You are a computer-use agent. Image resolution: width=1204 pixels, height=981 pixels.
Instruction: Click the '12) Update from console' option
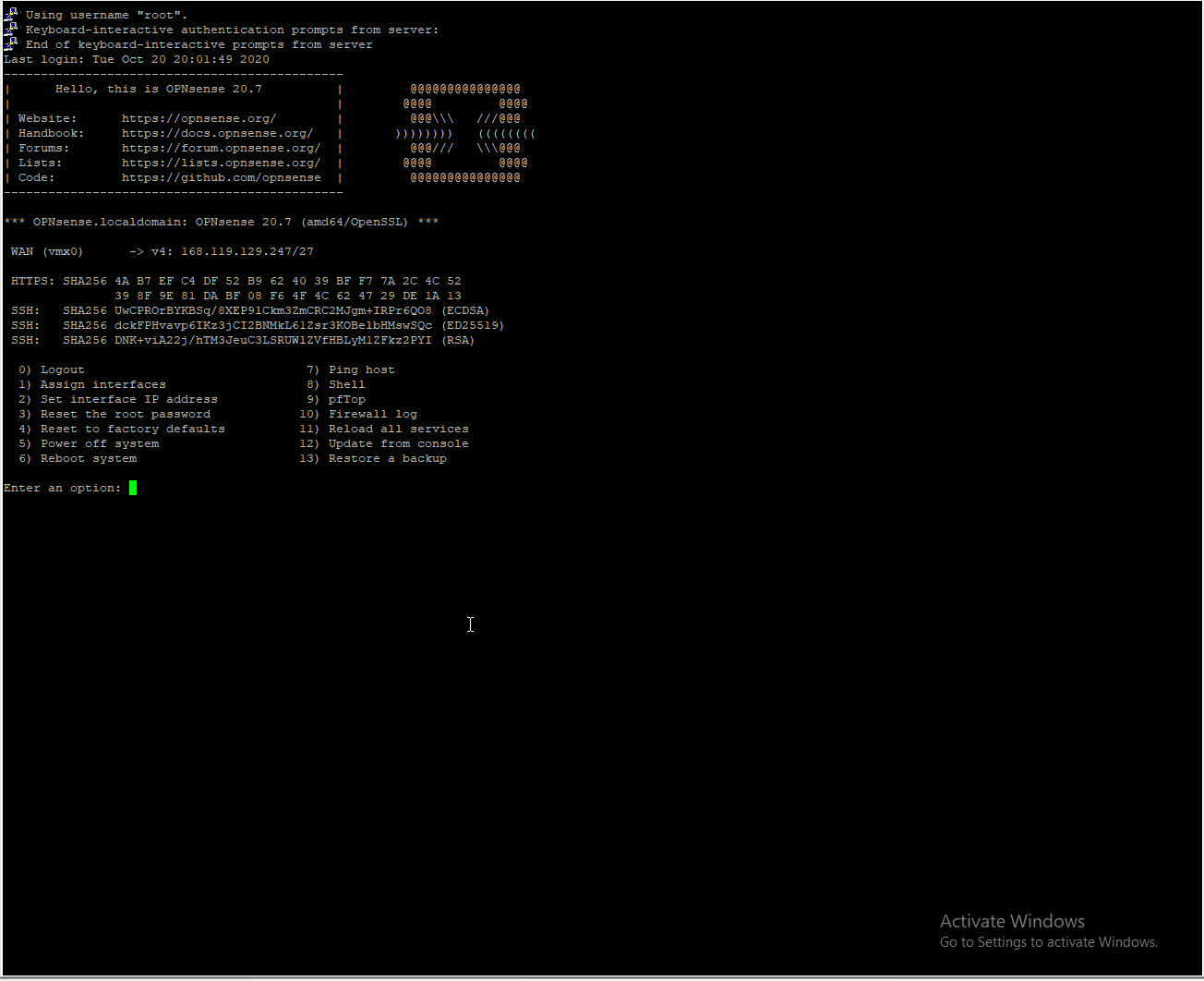[x=384, y=443]
